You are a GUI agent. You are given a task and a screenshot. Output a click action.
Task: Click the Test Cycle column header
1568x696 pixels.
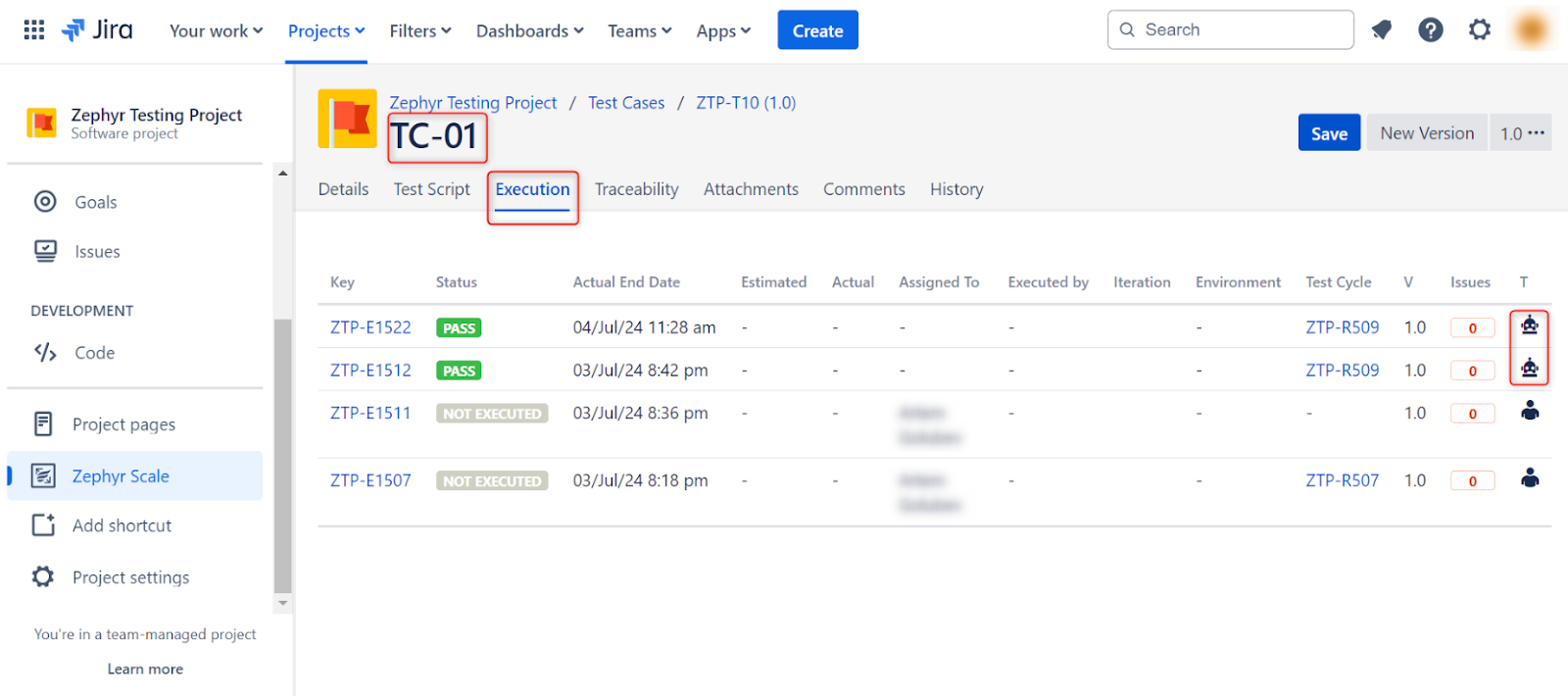coord(1338,282)
